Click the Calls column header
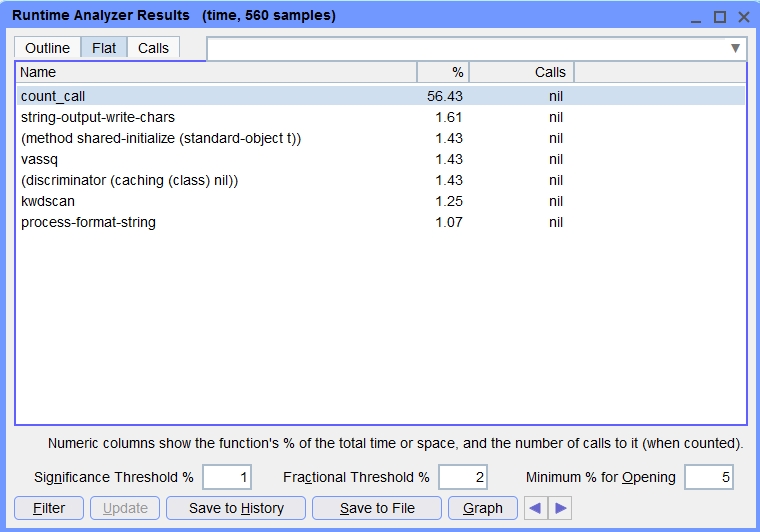 click(521, 72)
